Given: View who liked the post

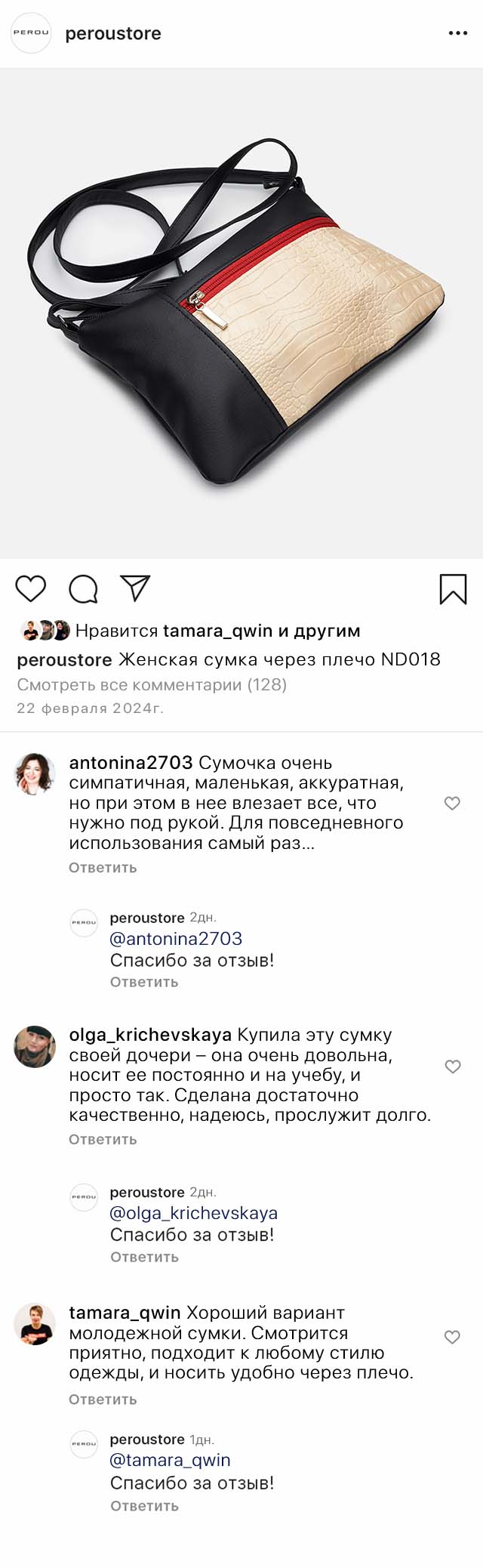Looking at the screenshot, I should click(x=217, y=631).
